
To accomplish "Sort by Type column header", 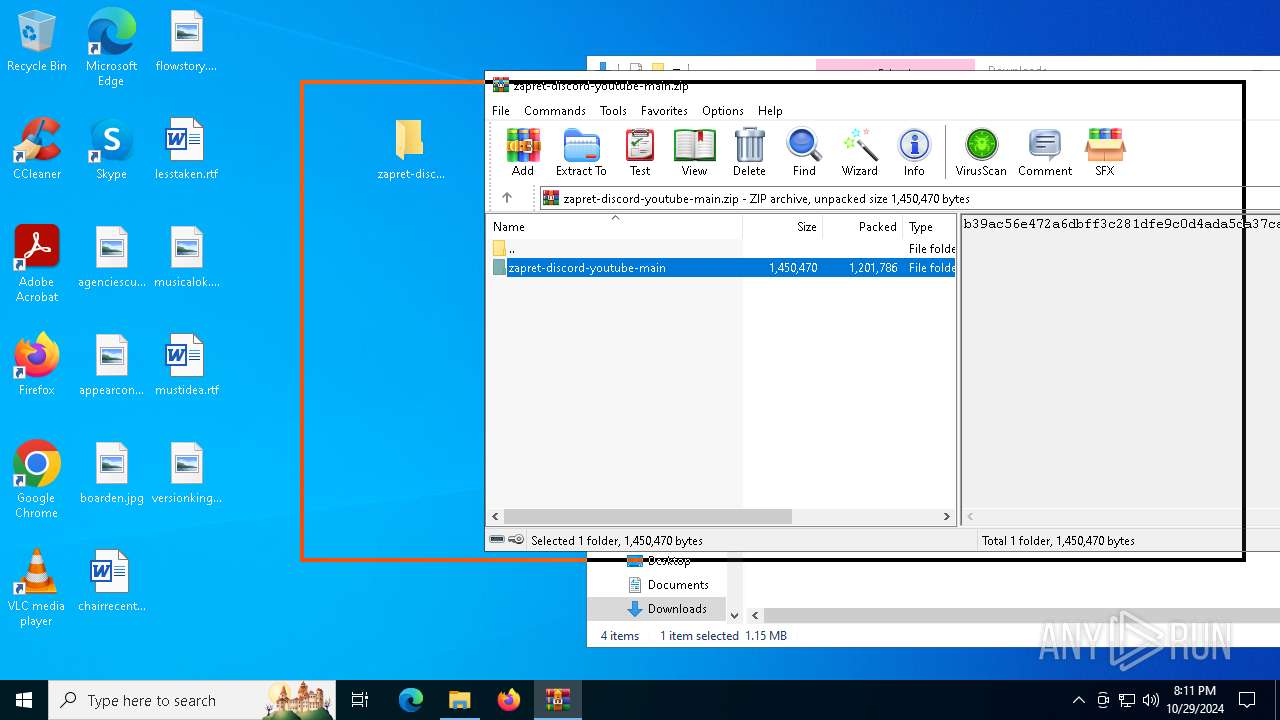I will 930,227.
